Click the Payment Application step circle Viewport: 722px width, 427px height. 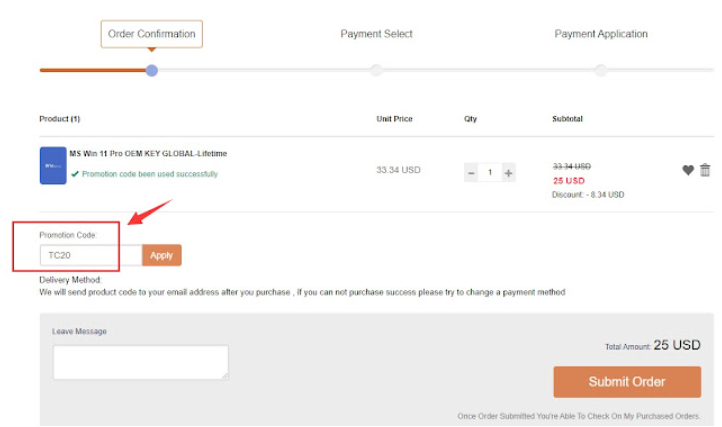tap(601, 70)
